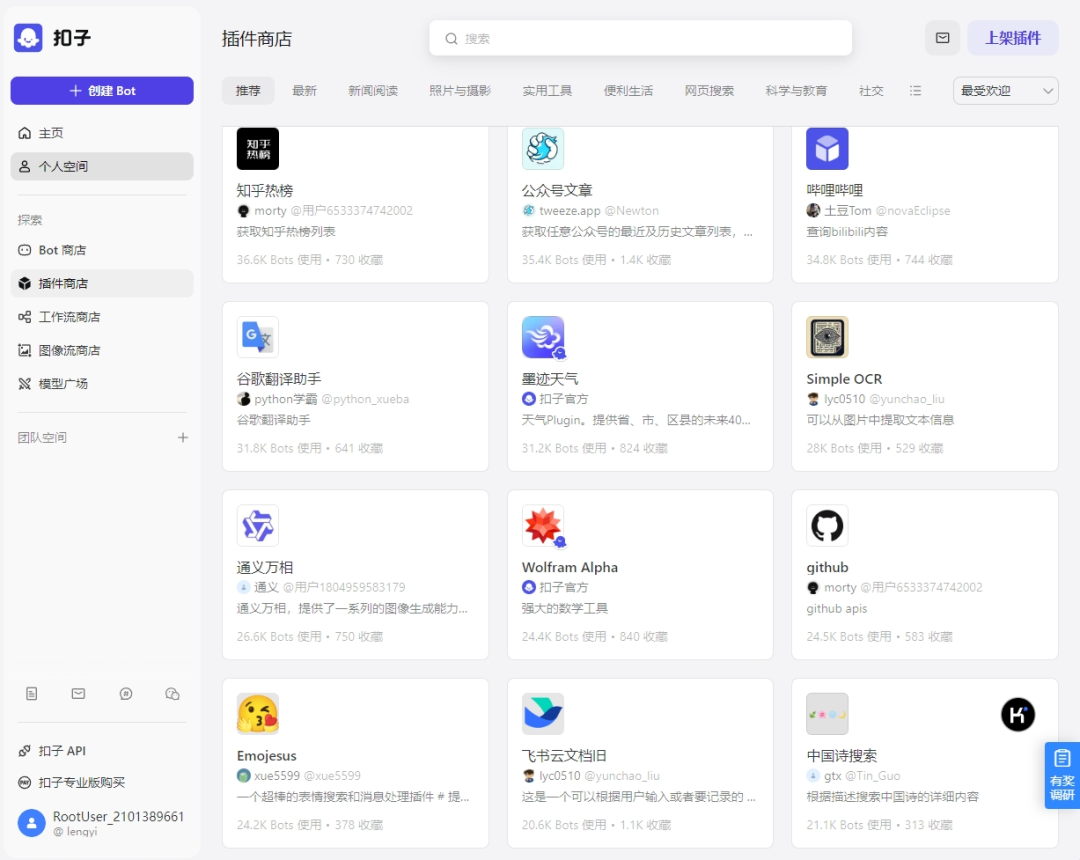Select the 谷歌翻译助手 translate icon
Viewport: 1080px width, 860px height.
coord(258,337)
